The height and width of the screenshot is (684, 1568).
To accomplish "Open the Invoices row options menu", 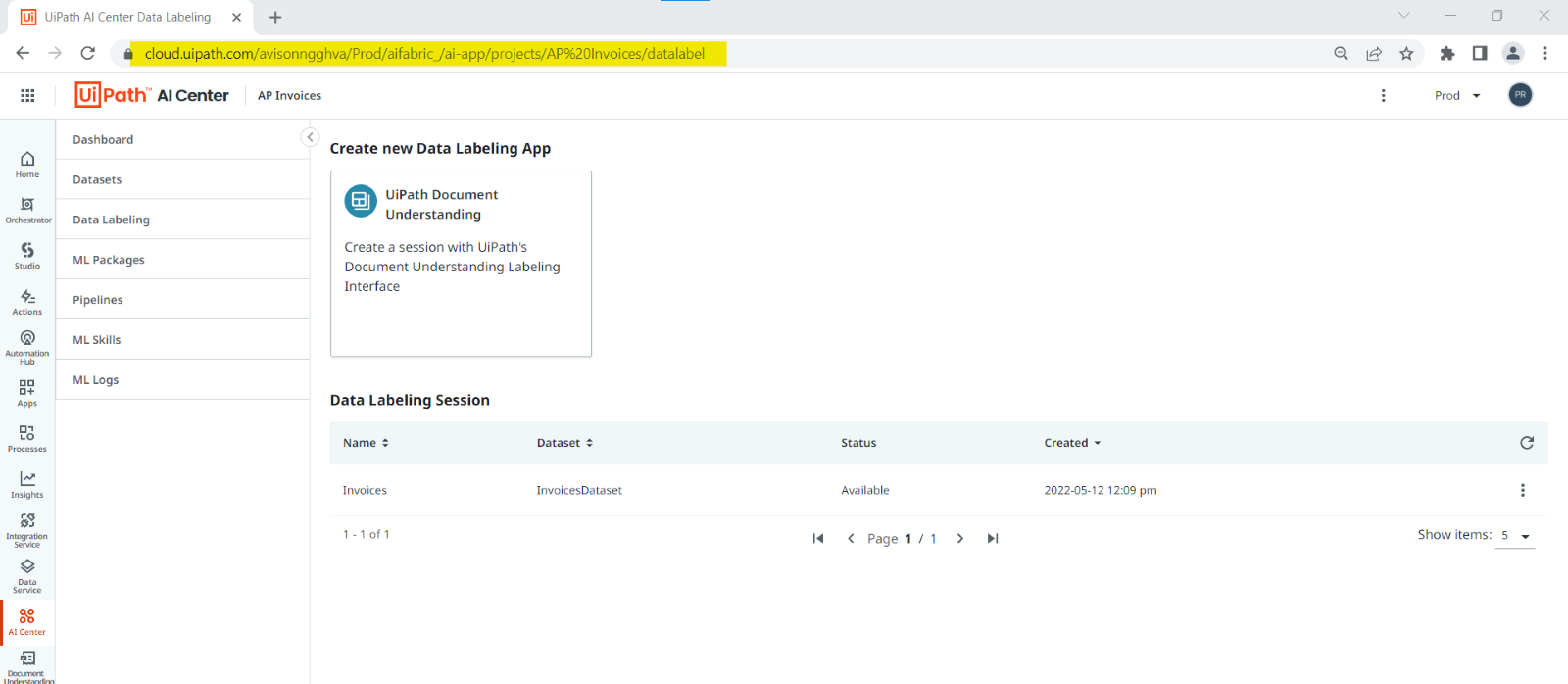I will 1522,490.
